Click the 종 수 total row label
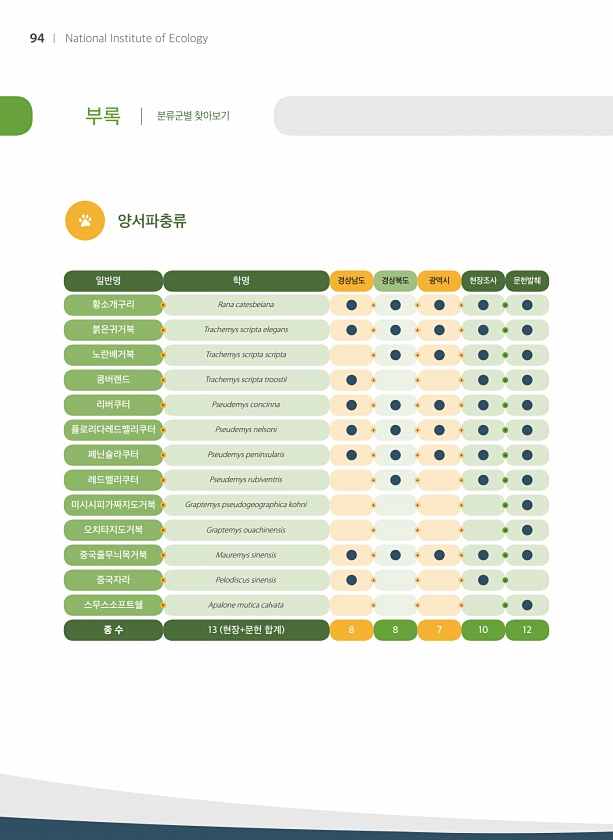The image size is (613, 840). [x=113, y=630]
